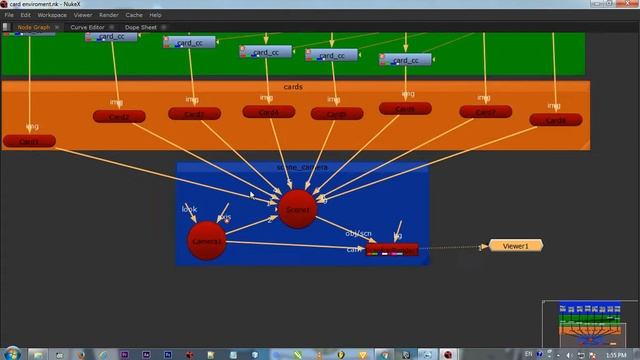Screen dimensions: 640x360
Task: Select the Camera1 node
Action: (x=207, y=241)
